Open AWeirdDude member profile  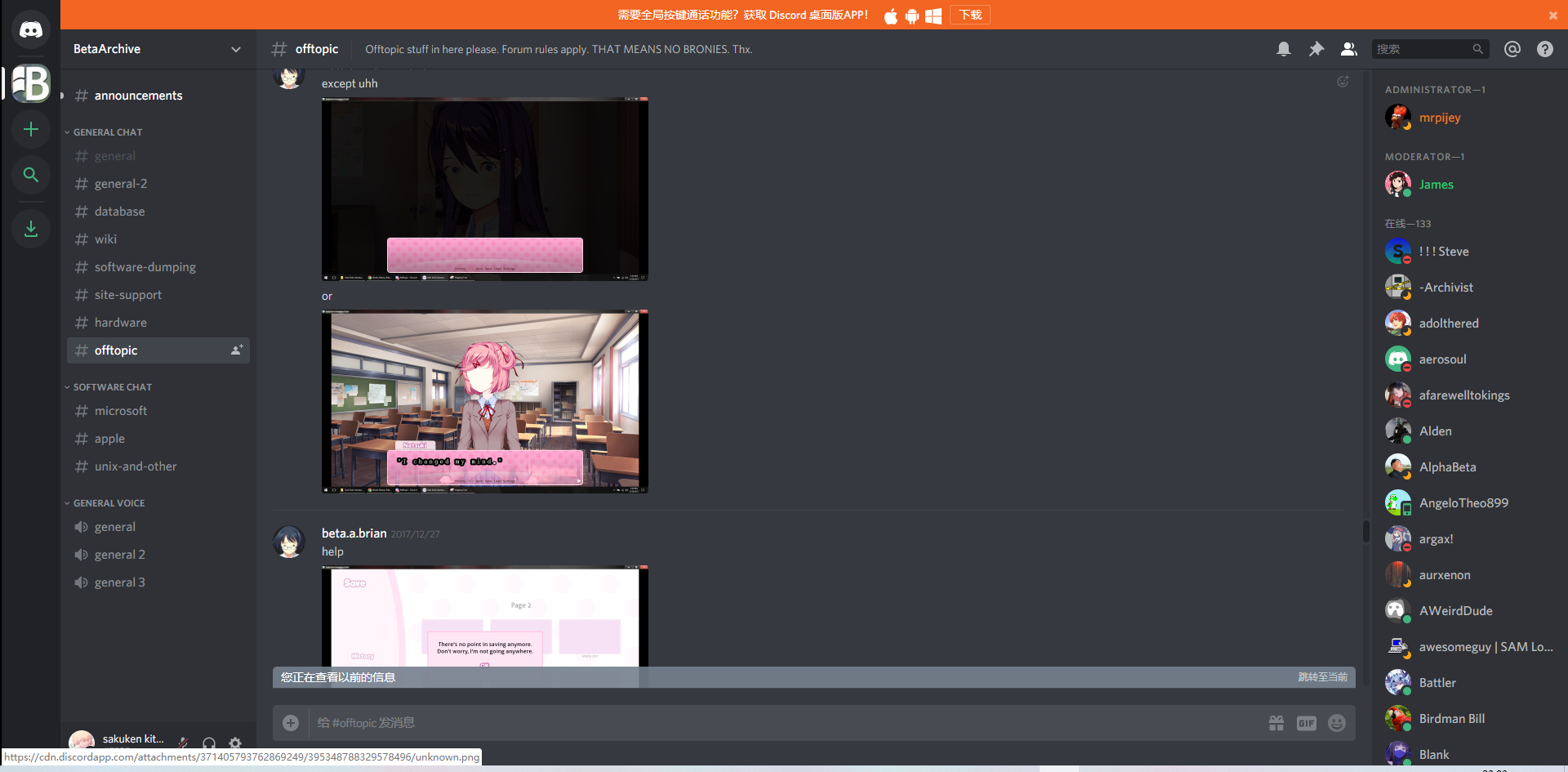tap(1468, 611)
